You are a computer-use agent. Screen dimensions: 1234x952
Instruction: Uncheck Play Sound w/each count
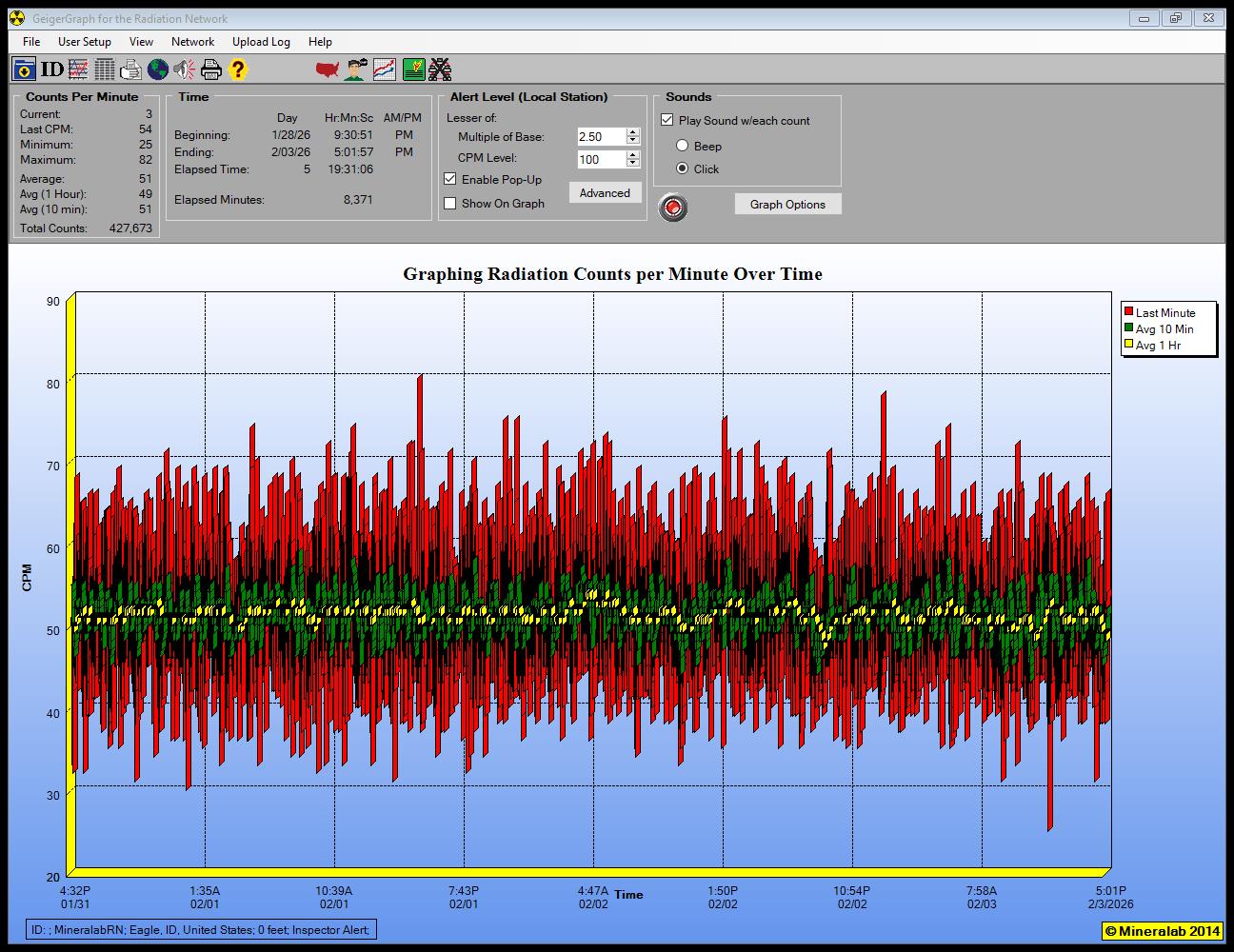(x=667, y=120)
